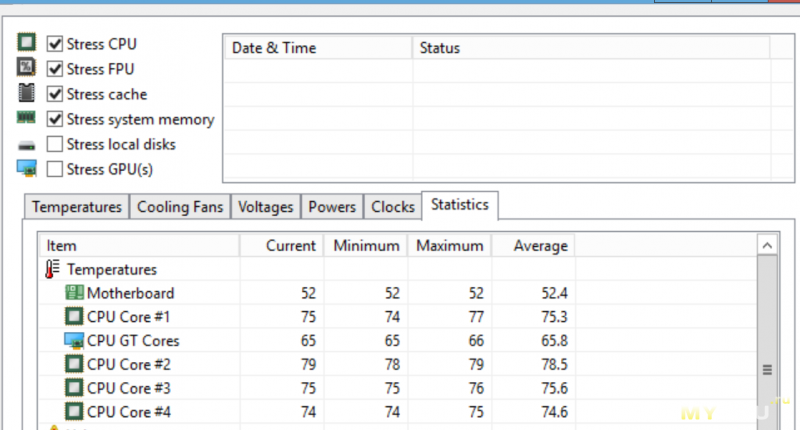Toggle the Stress system memory checkbox
The image size is (800, 430).
55,119
